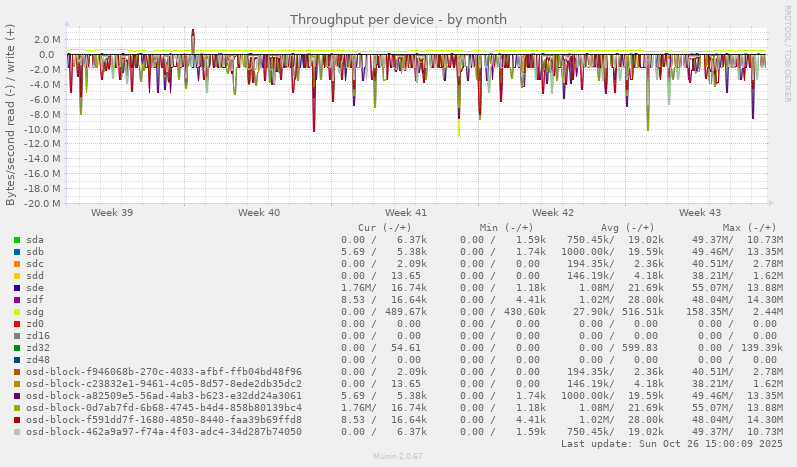This screenshot has width=797, height=467.
Task: Click the osd-block-f946068b legend entry
Action: (x=163, y=372)
